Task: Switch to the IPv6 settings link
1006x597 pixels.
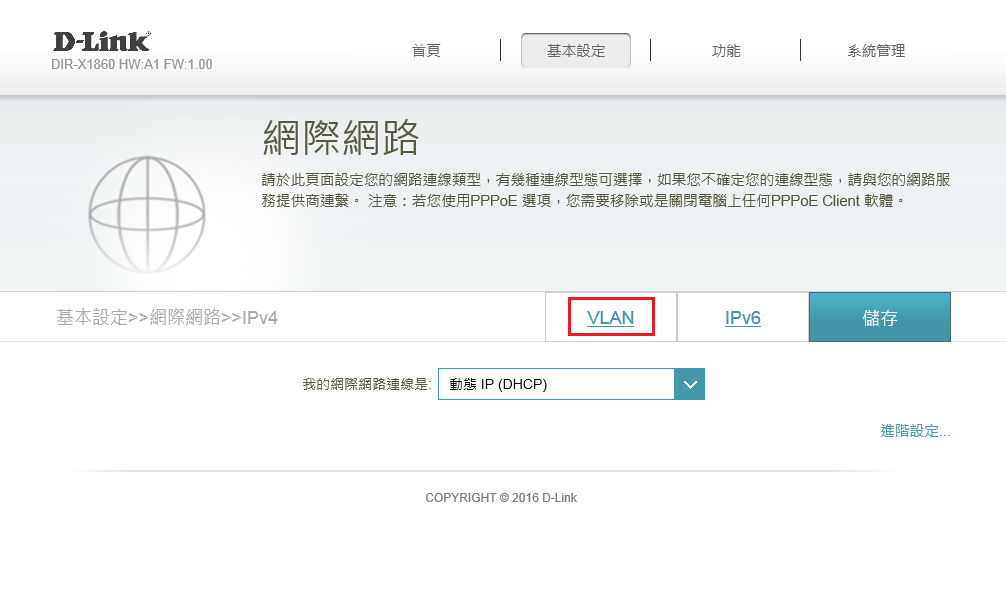Action: (x=742, y=318)
